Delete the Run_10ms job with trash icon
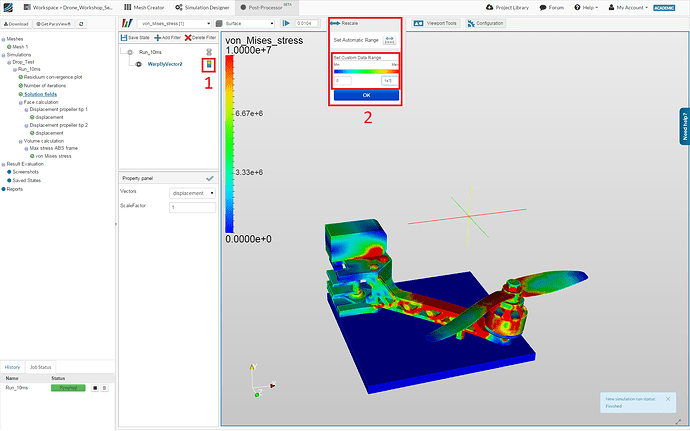This screenshot has width=690, height=431. (103, 386)
